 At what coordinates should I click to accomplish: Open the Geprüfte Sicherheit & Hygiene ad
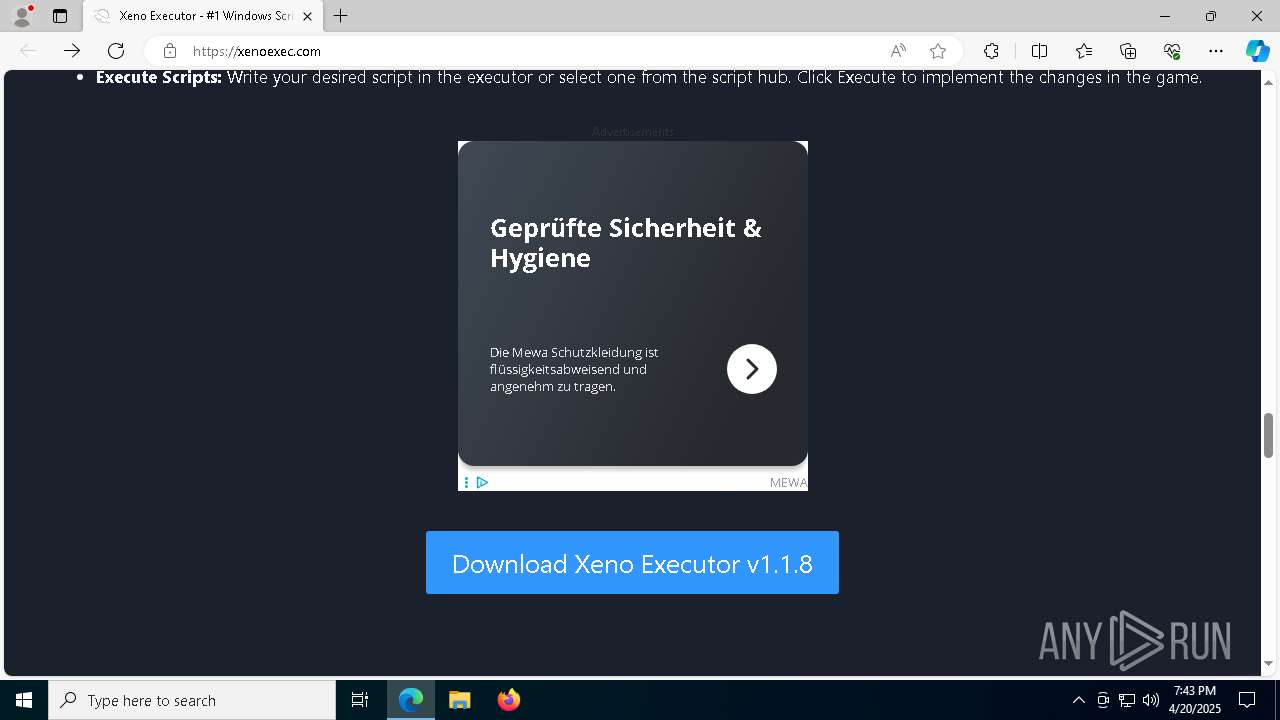point(626,243)
